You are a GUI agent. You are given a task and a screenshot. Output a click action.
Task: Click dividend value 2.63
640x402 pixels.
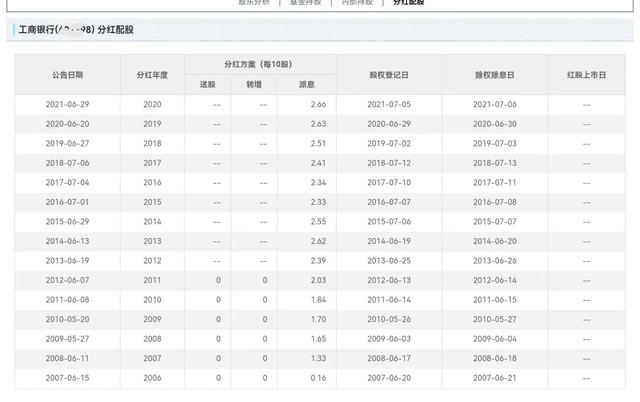point(318,124)
